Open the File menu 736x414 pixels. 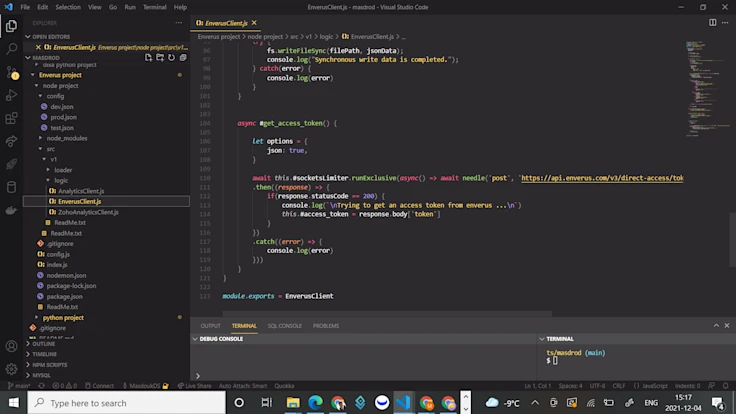coord(25,7)
